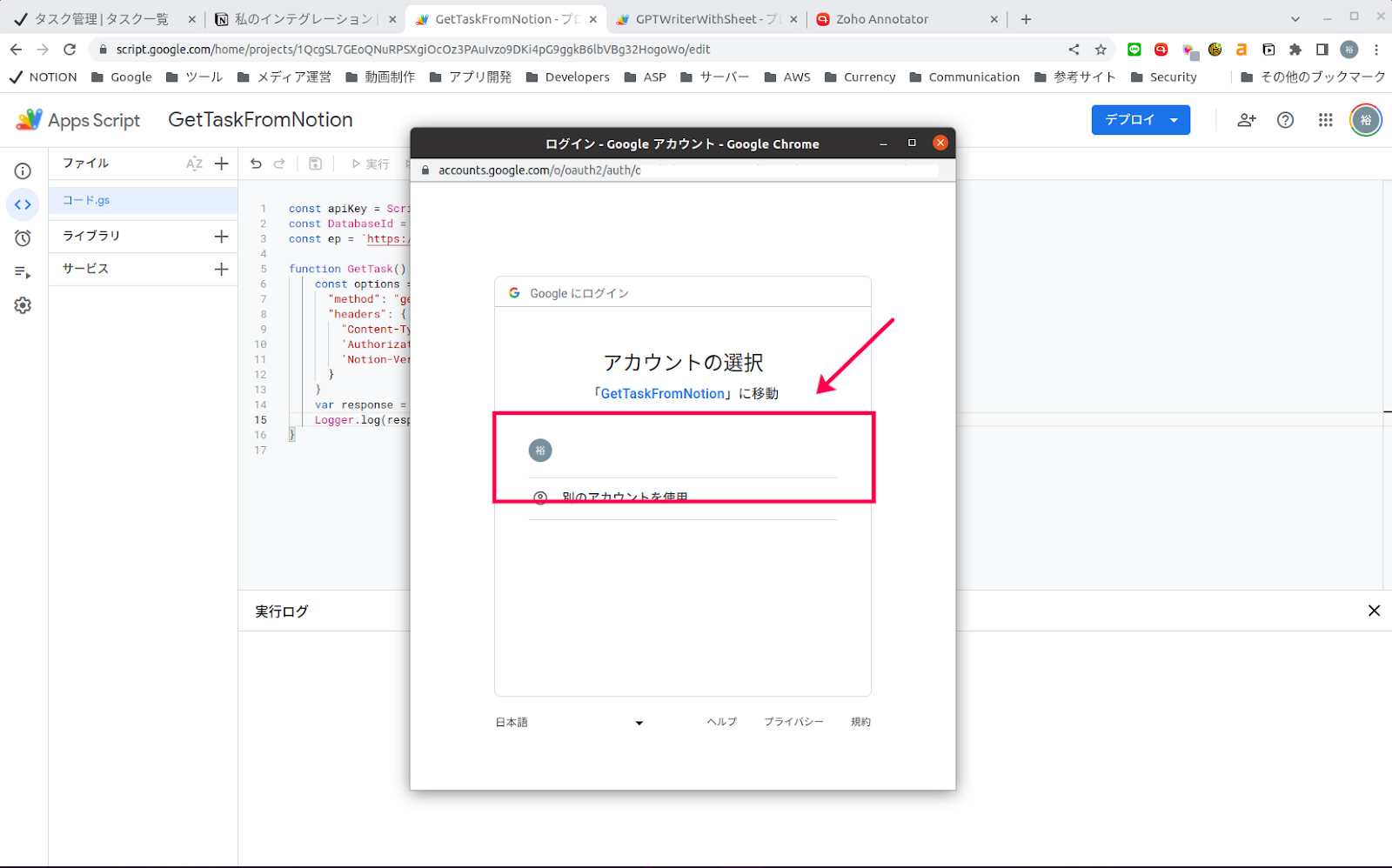
Task: Share project with add-person icon
Action: [x=1247, y=120]
